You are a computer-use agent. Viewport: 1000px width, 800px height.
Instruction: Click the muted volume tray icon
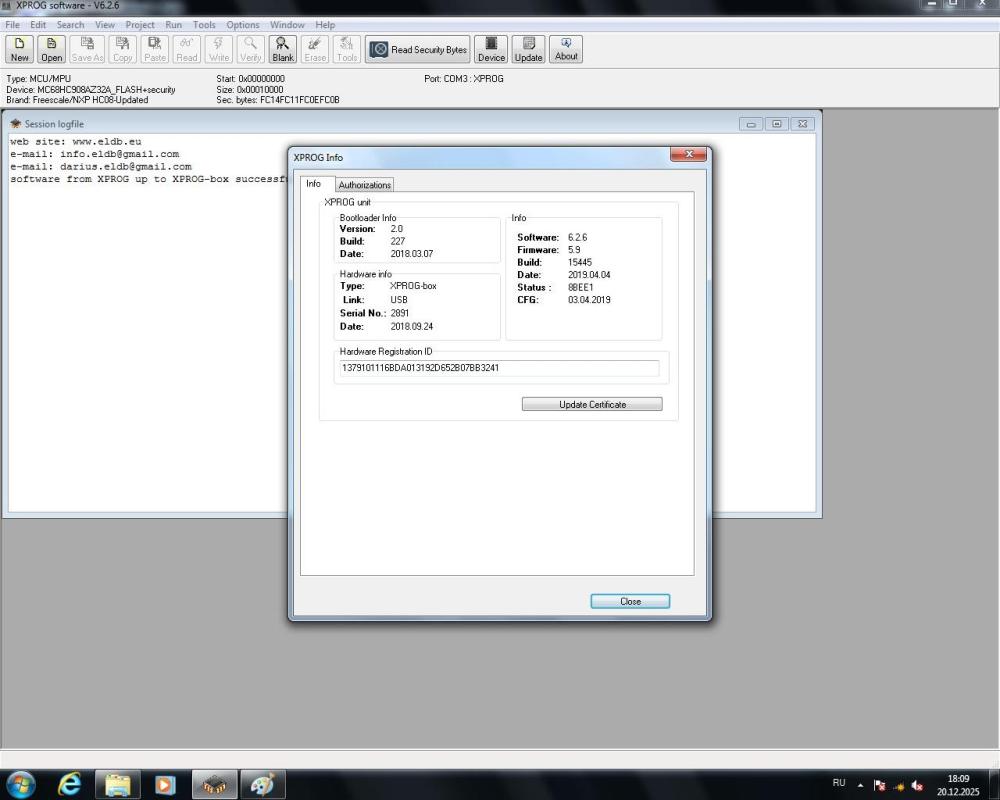coord(918,785)
